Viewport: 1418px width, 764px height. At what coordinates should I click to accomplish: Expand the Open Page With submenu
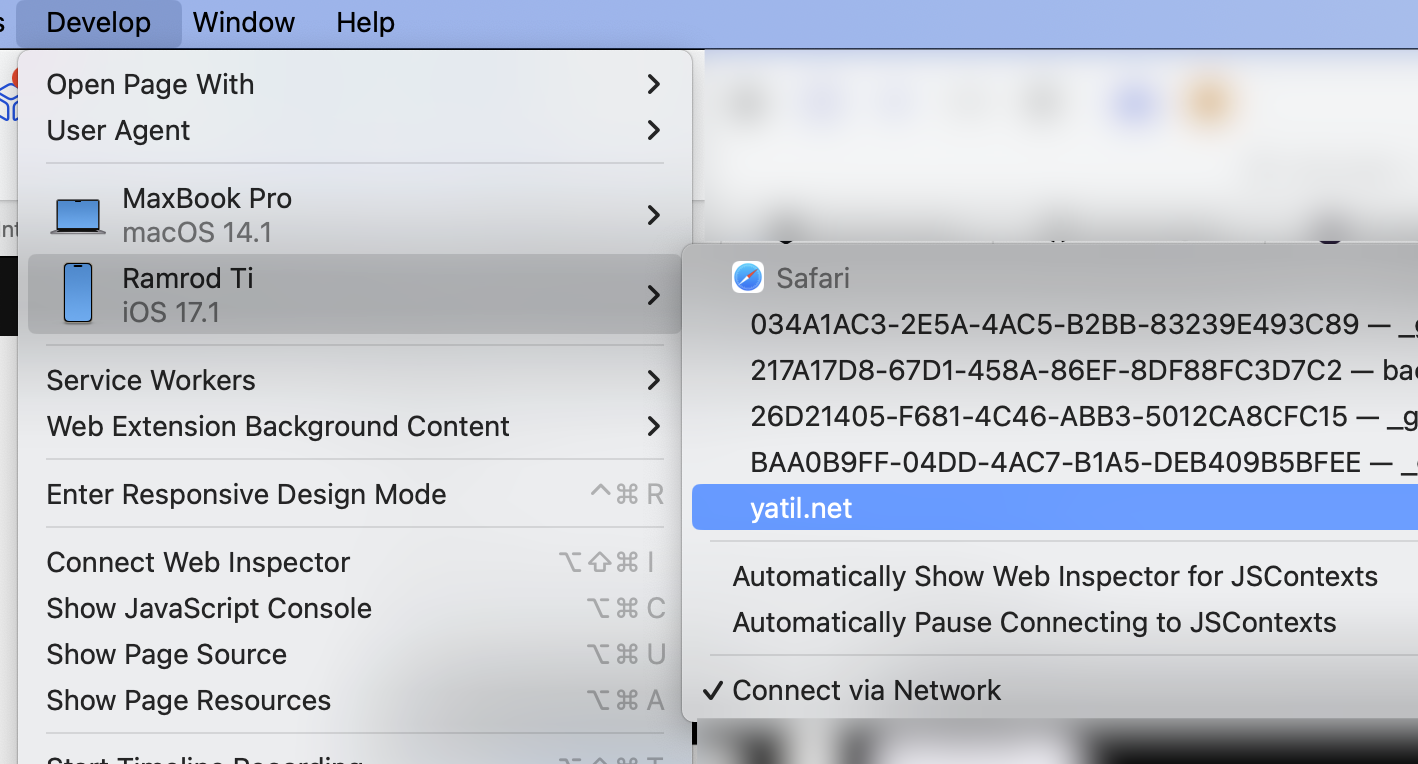(x=150, y=84)
